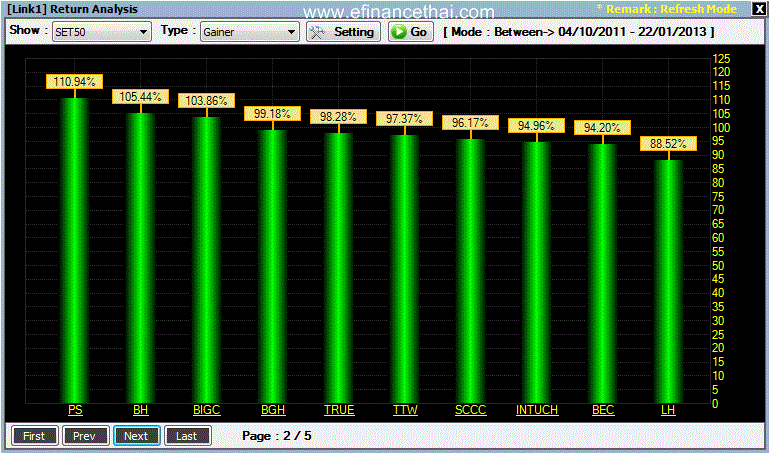This screenshot has height=454, width=770.
Task: Go to First page
Action: [34, 436]
